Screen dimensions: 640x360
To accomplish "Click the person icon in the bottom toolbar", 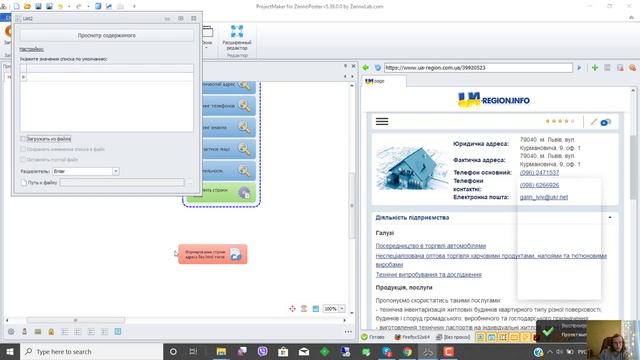I will (x=24, y=331).
